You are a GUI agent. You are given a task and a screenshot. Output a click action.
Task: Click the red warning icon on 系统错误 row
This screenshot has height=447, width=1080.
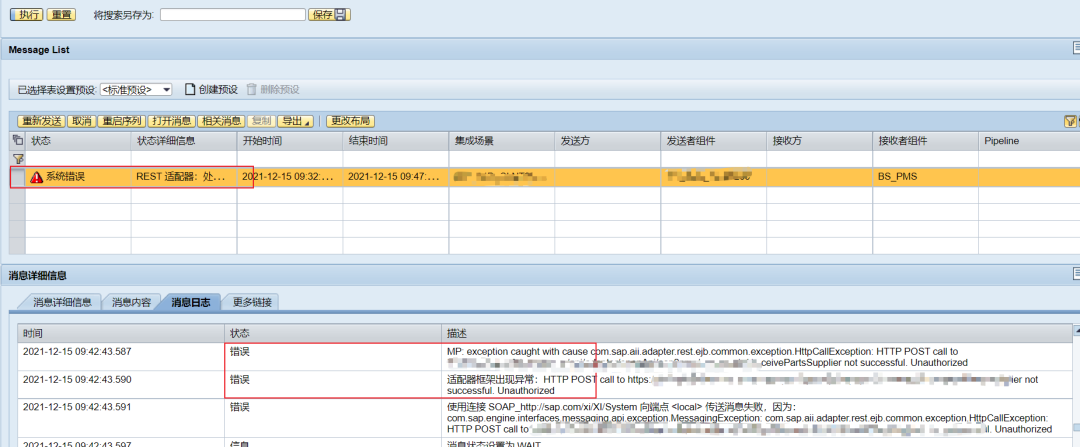pyautogui.click(x=37, y=177)
